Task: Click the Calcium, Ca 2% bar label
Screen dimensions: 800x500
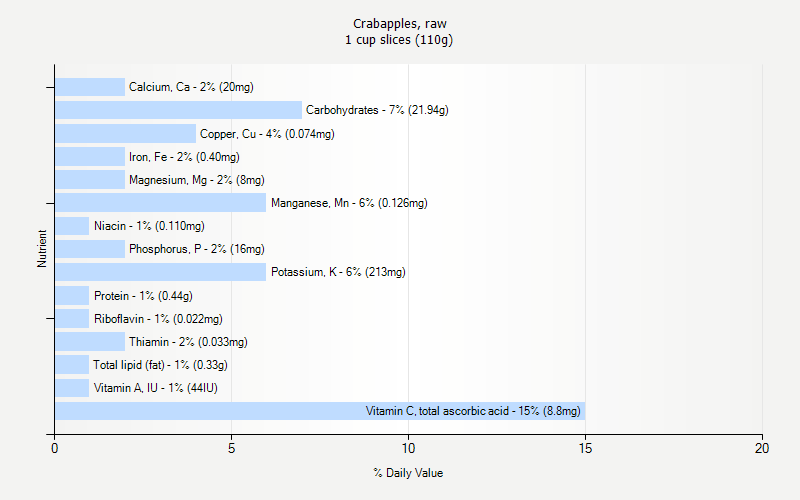Action: tap(191, 87)
